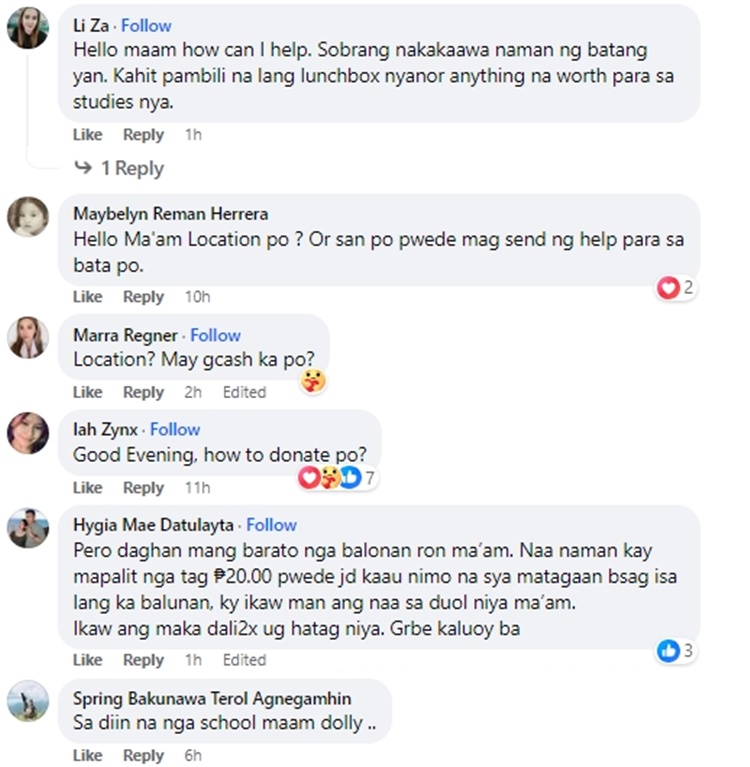Reply to Iah Zynx's comment
Screen dimensions: 750x767
point(143,488)
